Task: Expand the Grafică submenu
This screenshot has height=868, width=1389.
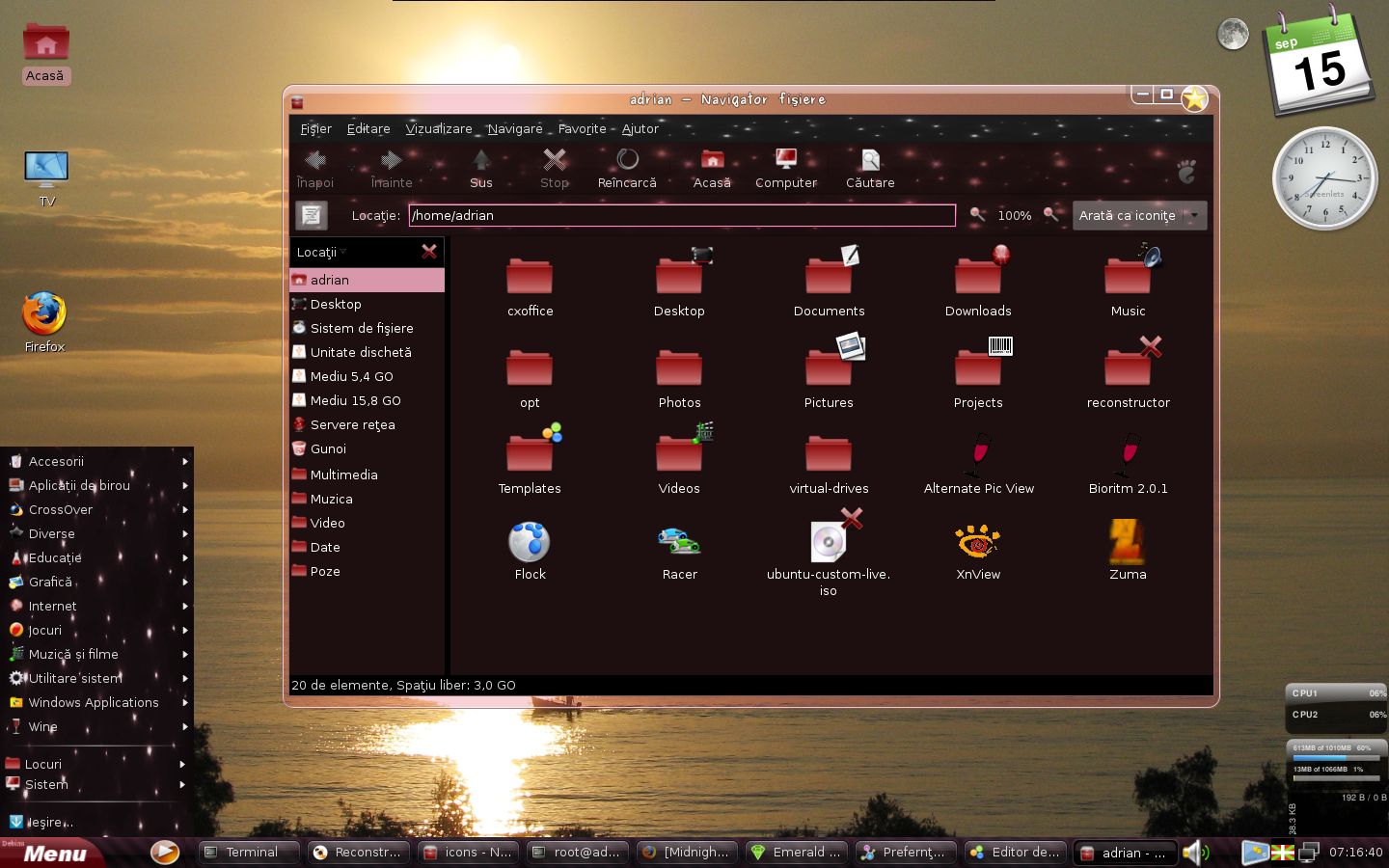Action: tap(96, 582)
